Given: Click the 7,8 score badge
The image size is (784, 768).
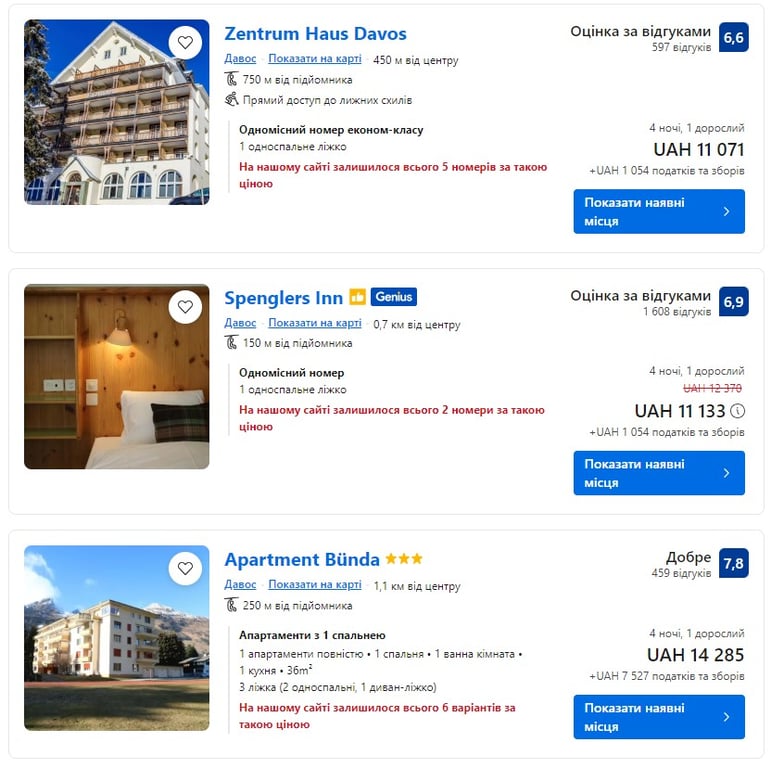Looking at the screenshot, I should coord(733,563).
